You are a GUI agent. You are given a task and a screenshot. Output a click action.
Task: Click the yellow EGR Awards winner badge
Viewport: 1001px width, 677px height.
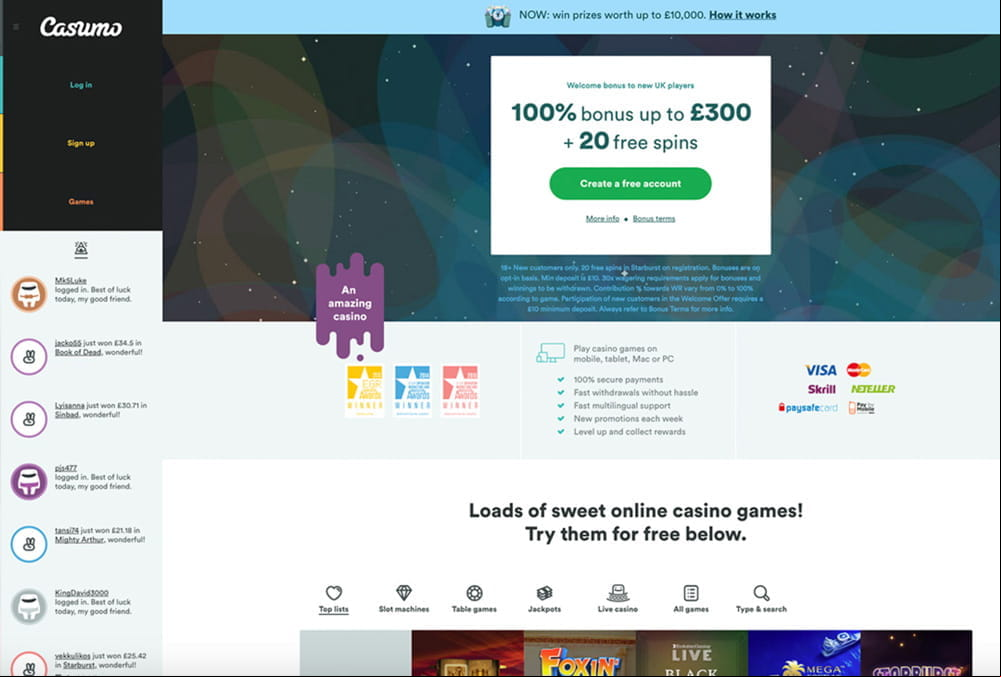click(x=365, y=391)
